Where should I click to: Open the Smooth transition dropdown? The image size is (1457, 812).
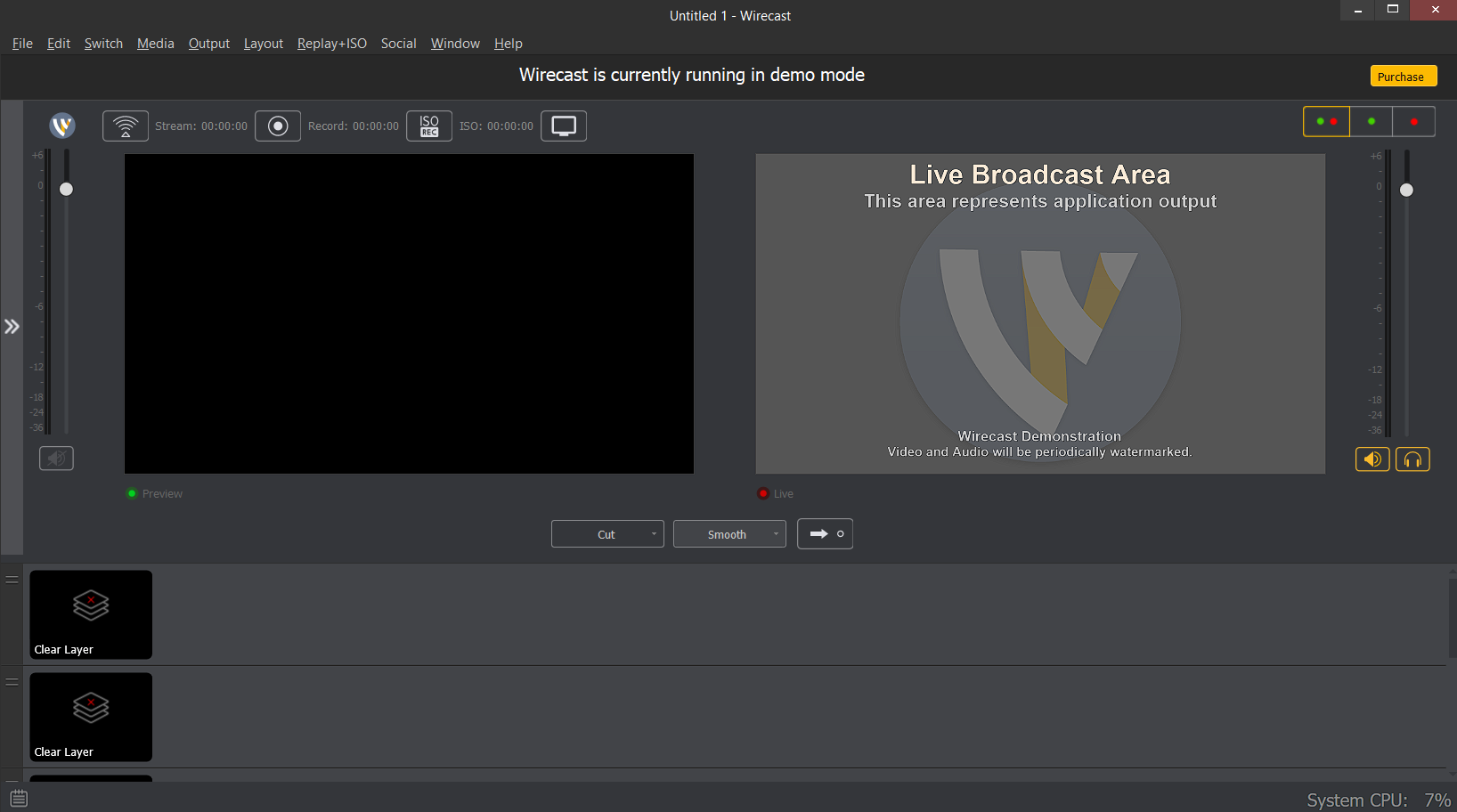pos(729,534)
